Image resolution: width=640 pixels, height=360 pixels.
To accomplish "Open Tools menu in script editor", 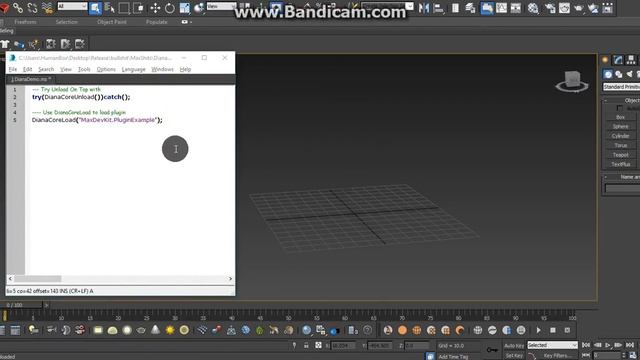I will (x=84, y=69).
